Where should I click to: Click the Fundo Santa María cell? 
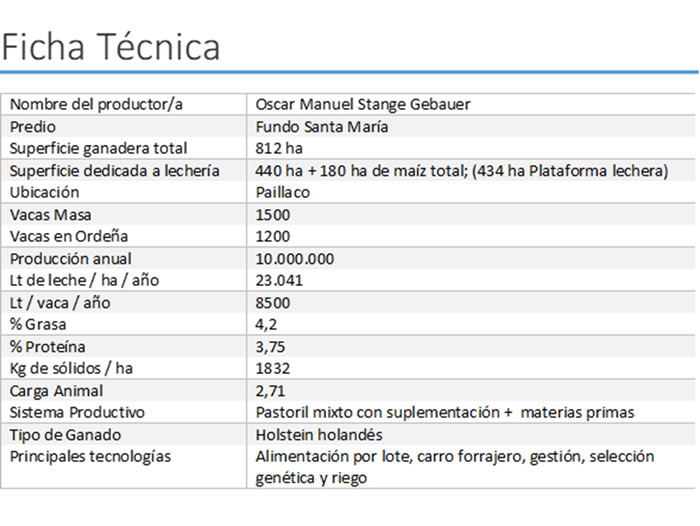coord(322,127)
